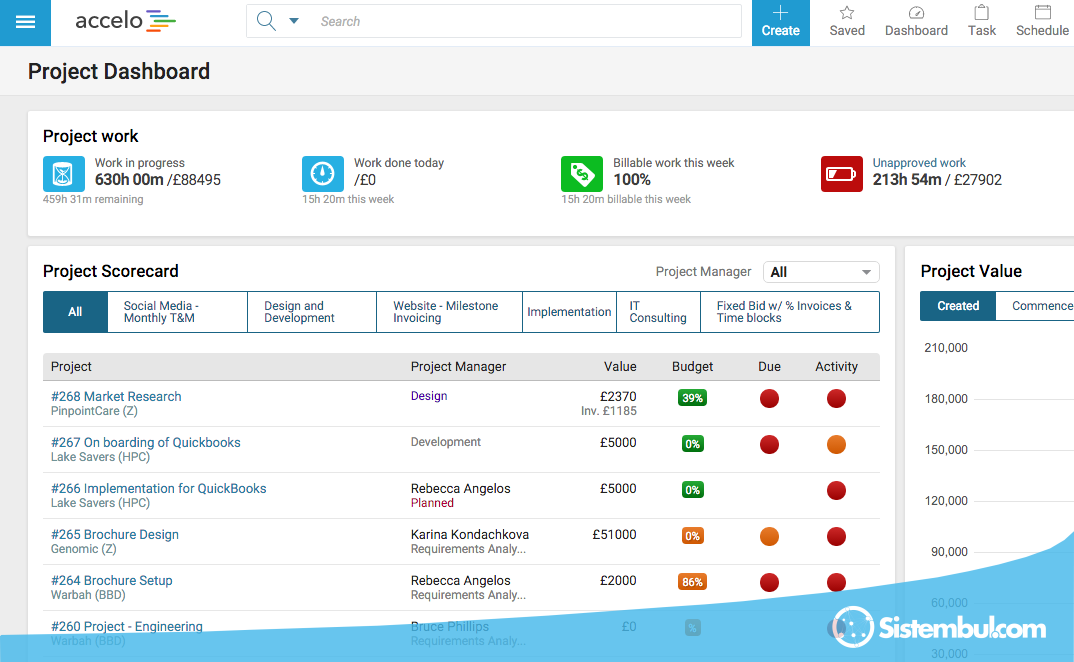Screen dimensions: 1074x662
Task: Open project #266 Implementation for QuickBooks
Action: 159,489
